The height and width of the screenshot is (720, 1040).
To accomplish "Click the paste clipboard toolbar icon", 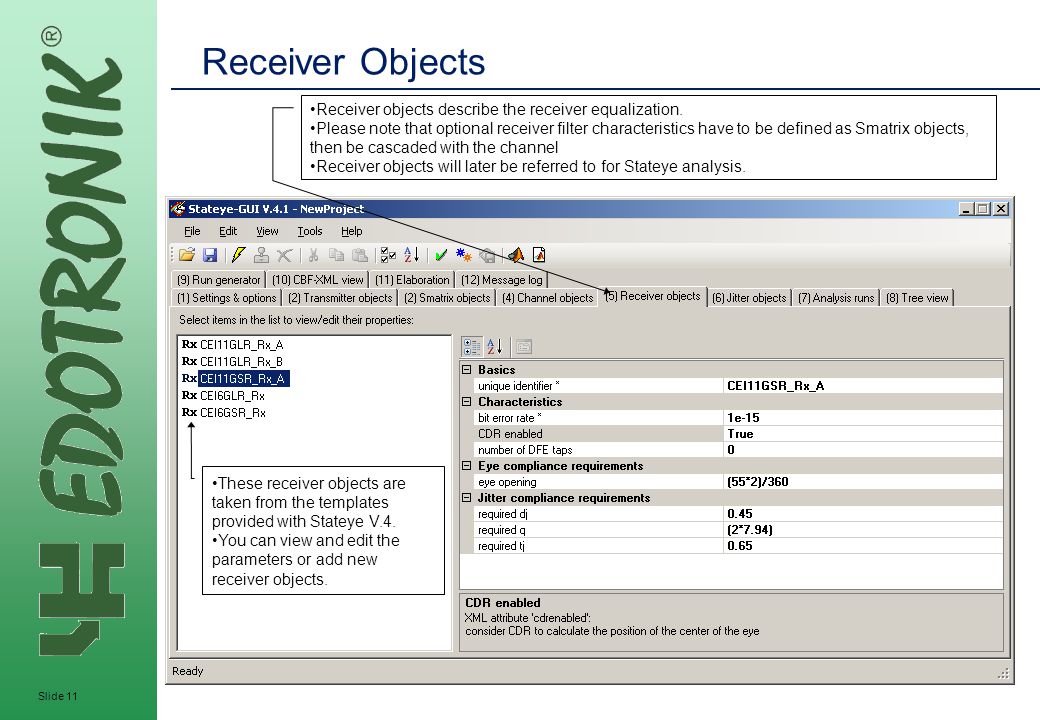I will click(x=359, y=255).
